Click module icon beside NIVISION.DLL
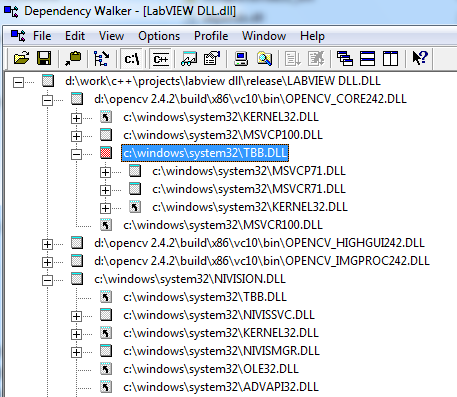This screenshot has height=397, width=457. tap(77, 279)
